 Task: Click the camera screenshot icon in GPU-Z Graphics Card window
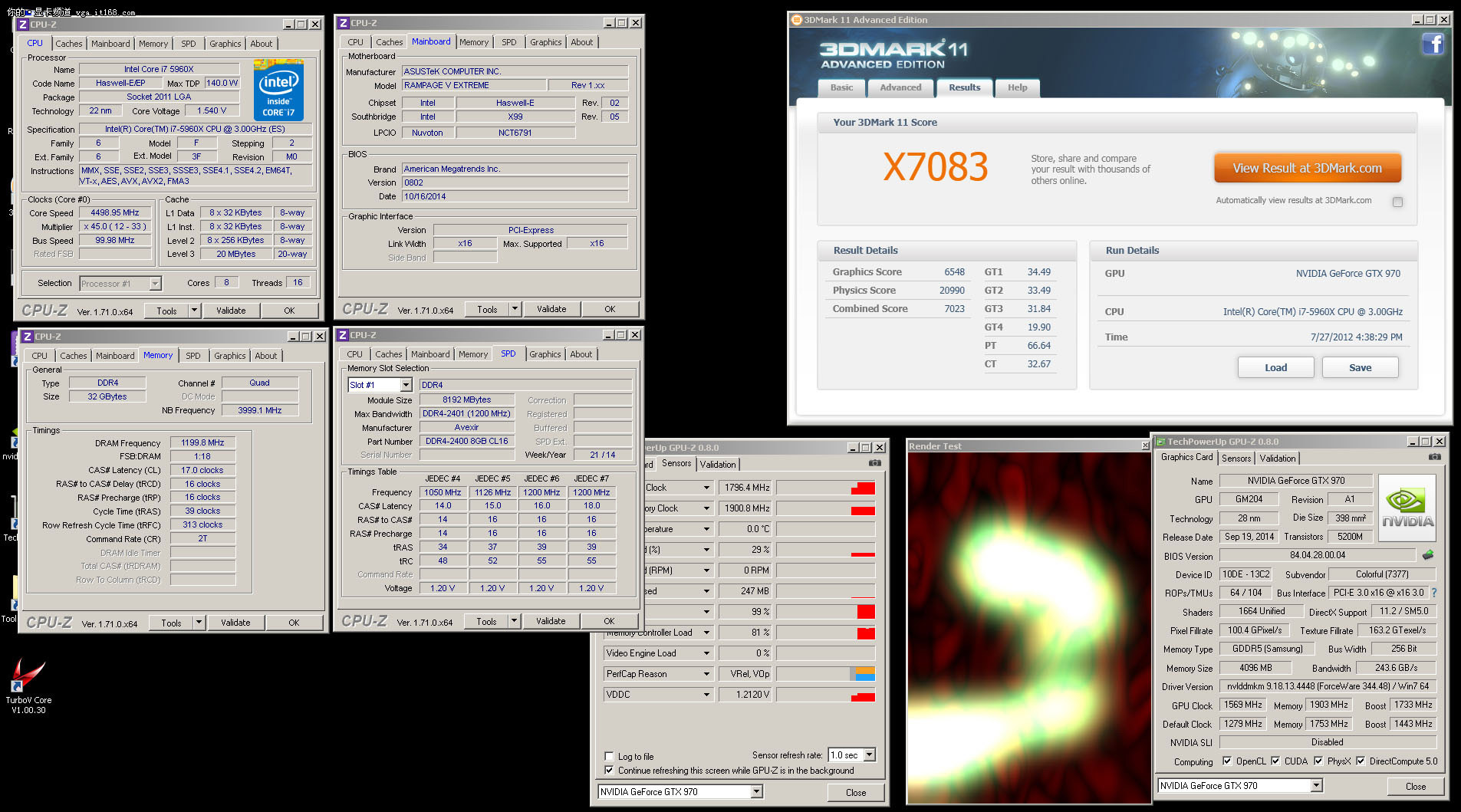click(x=1434, y=457)
